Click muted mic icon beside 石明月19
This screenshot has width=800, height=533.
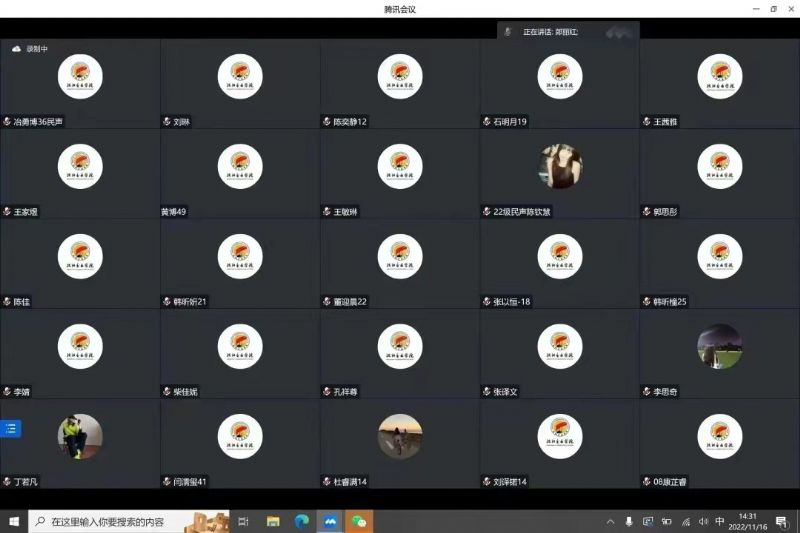point(487,122)
